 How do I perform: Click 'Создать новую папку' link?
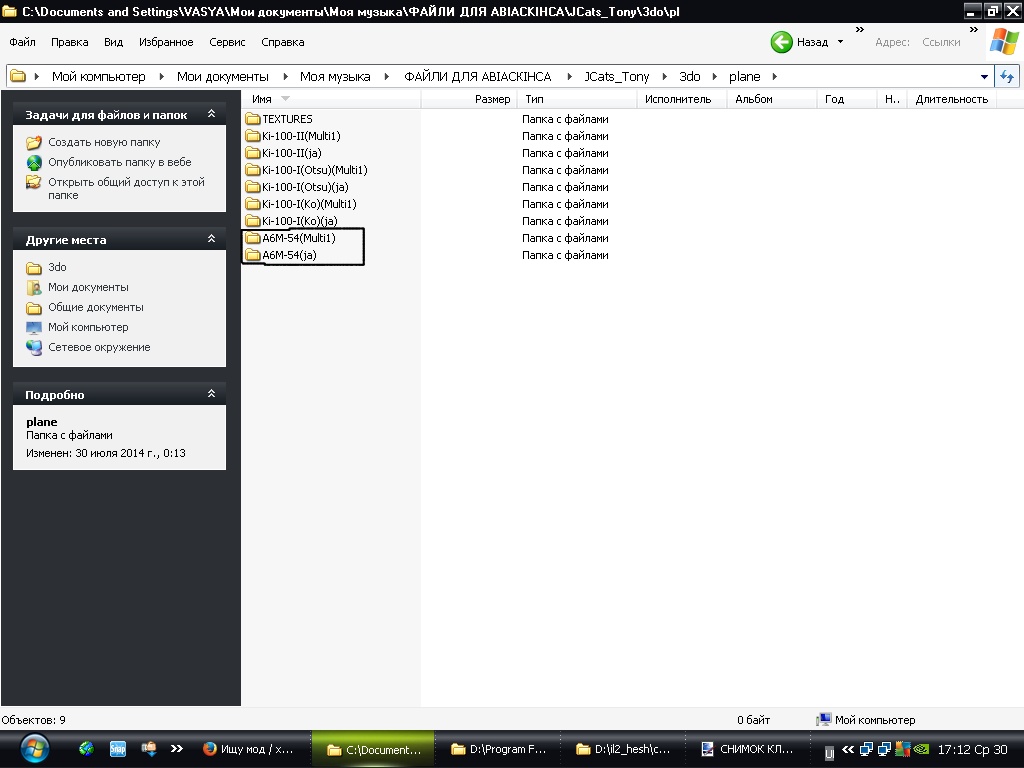[104, 142]
